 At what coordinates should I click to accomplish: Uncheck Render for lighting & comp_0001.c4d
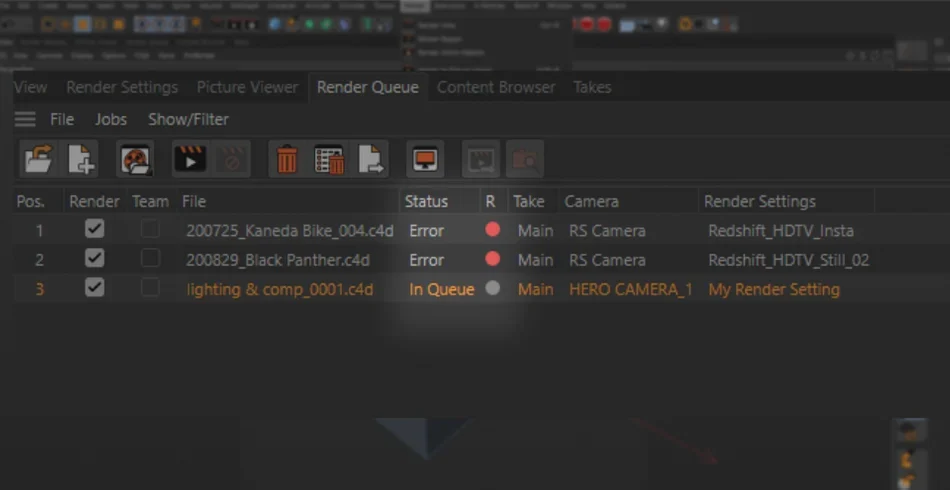pyautogui.click(x=95, y=288)
